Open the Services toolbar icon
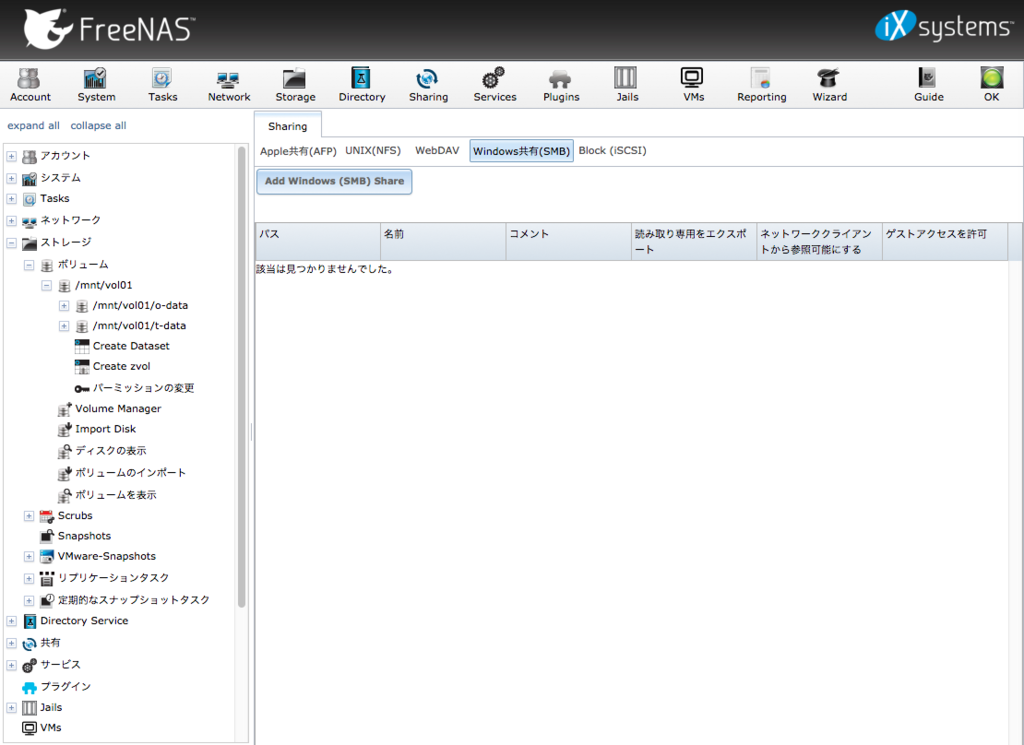 tap(494, 86)
